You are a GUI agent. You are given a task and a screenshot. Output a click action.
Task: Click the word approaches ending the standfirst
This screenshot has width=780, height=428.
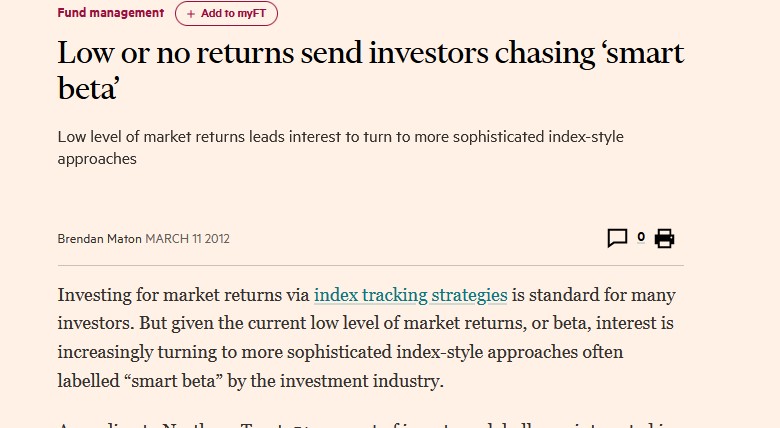tap(97, 159)
